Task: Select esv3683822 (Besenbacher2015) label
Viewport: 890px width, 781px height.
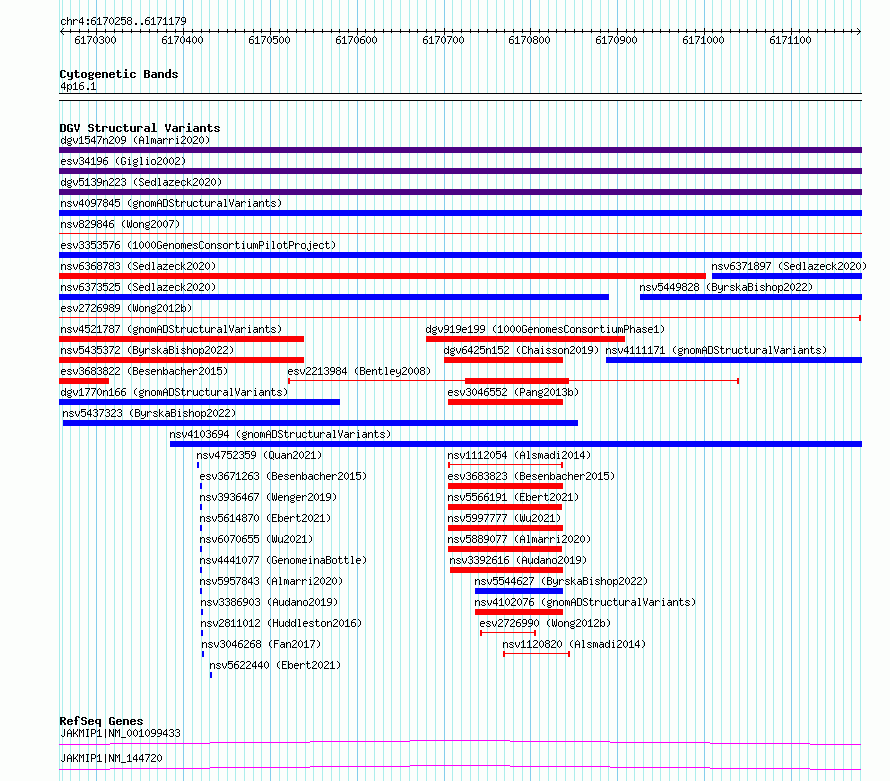Action: pyautogui.click(x=144, y=371)
